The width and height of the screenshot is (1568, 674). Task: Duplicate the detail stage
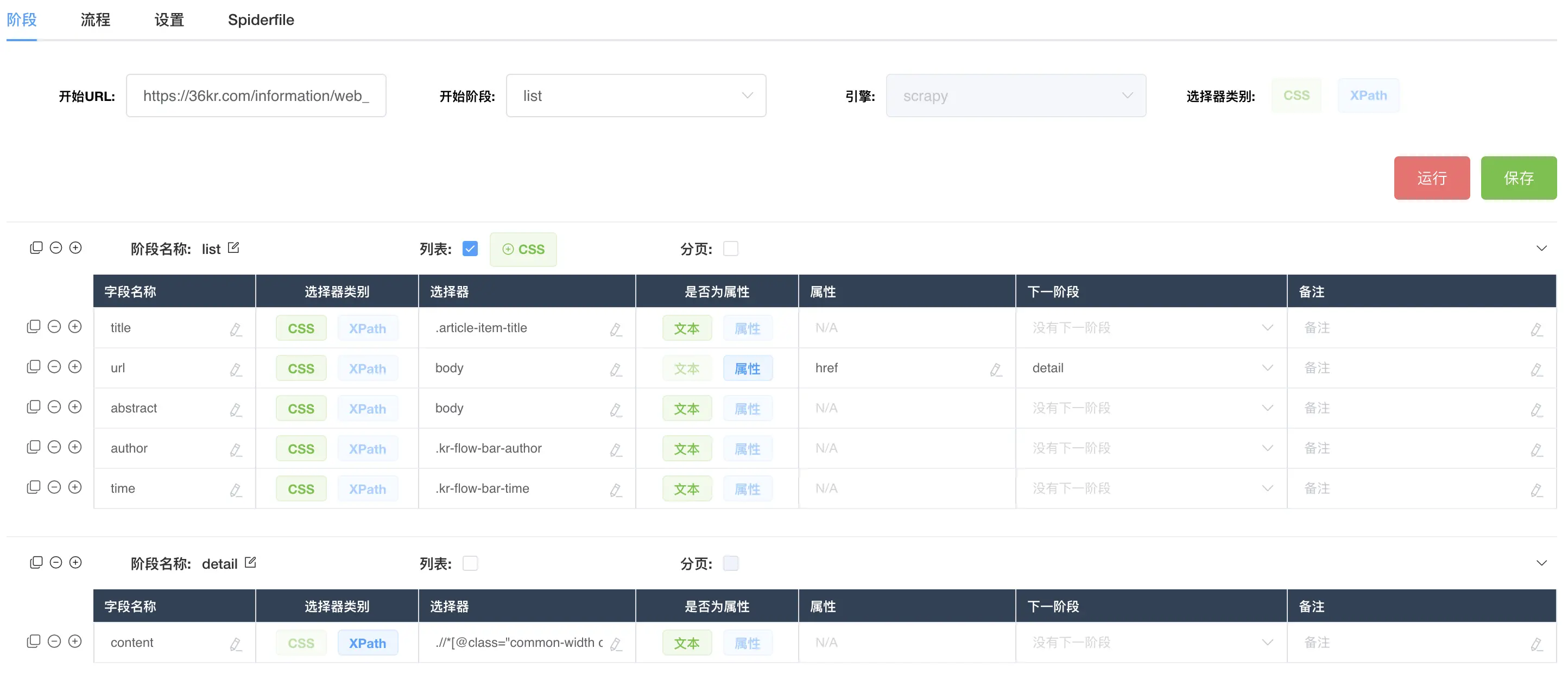pos(36,563)
